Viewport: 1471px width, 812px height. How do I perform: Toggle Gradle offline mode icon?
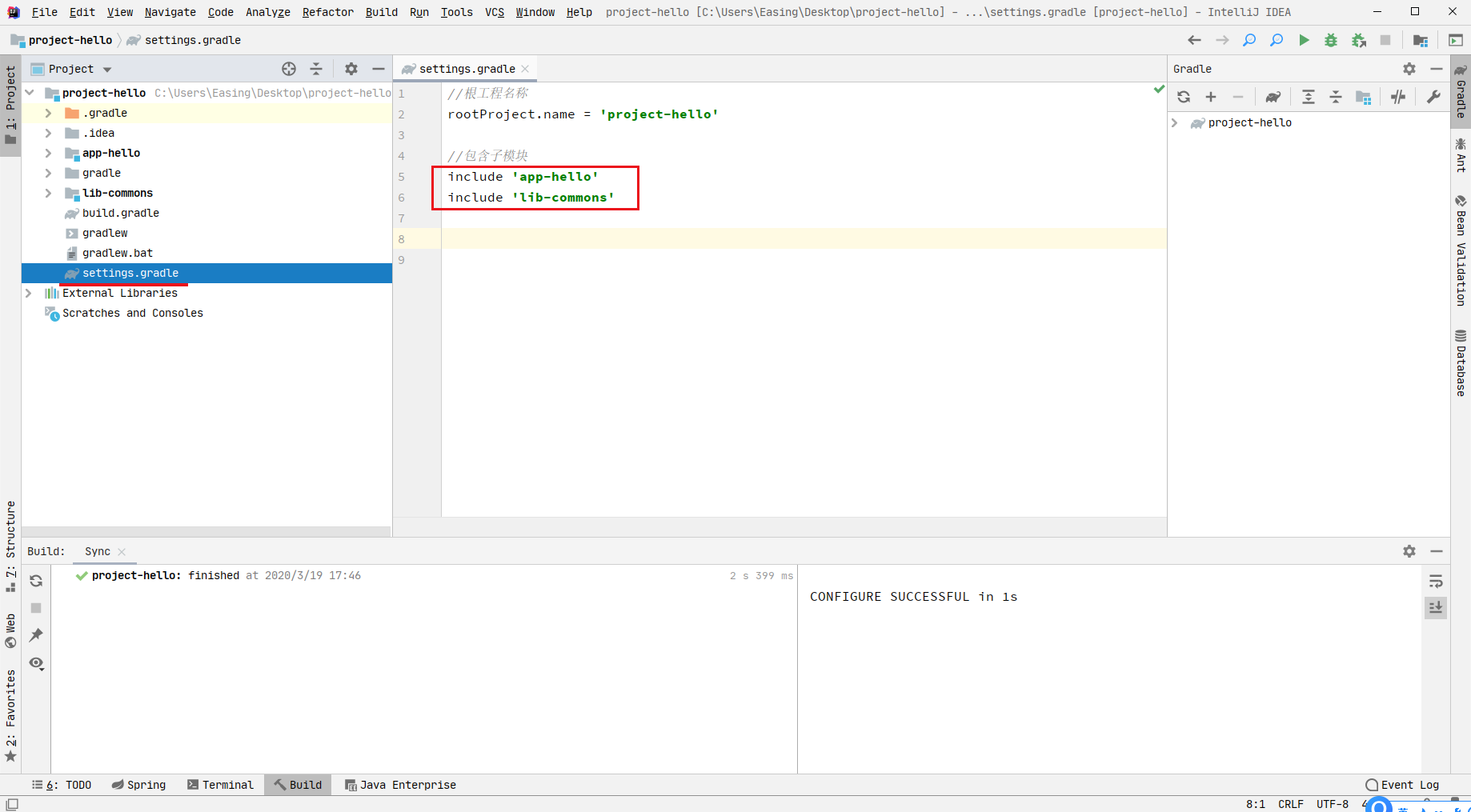1398,97
